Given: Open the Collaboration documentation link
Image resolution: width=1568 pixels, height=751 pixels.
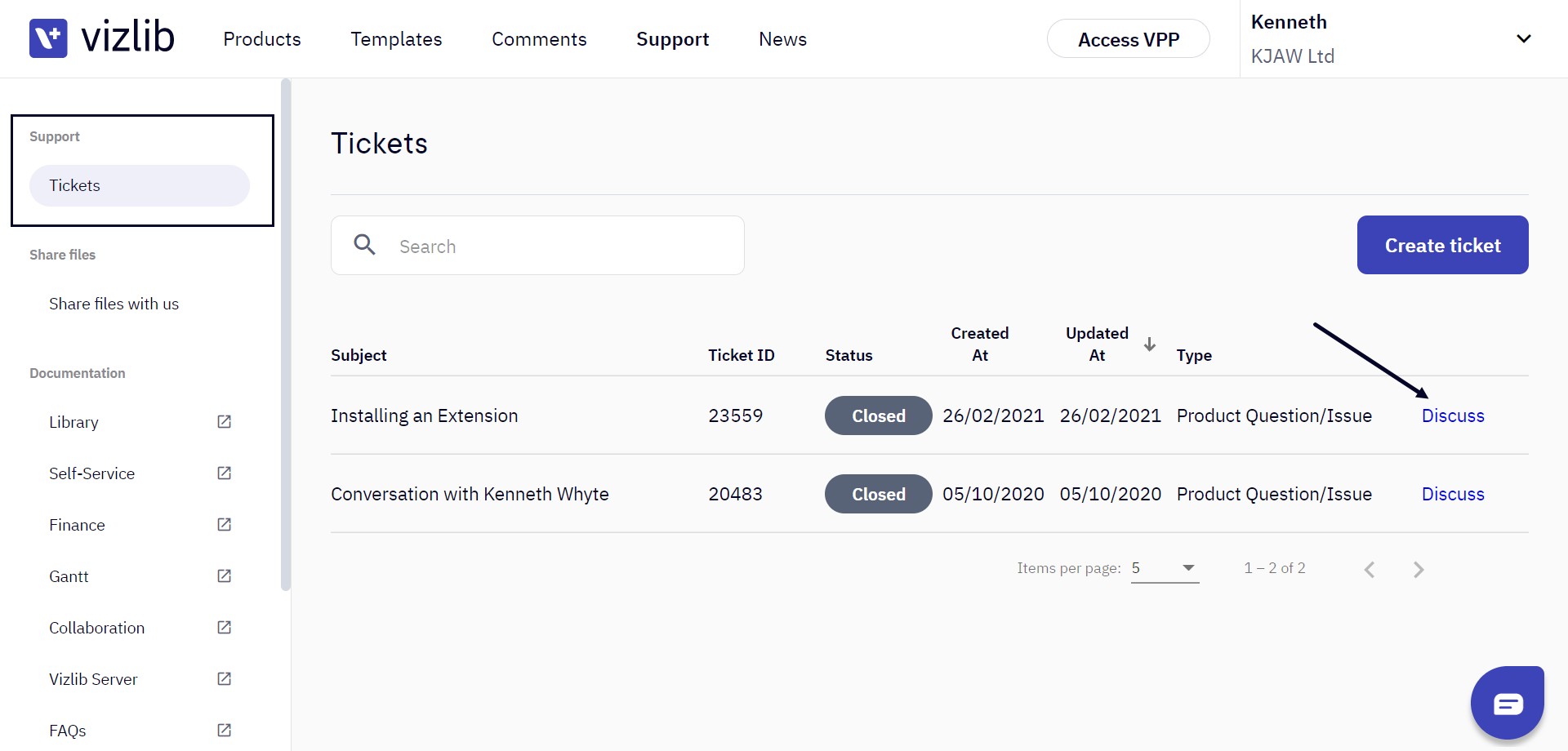Looking at the screenshot, I should [x=96, y=628].
